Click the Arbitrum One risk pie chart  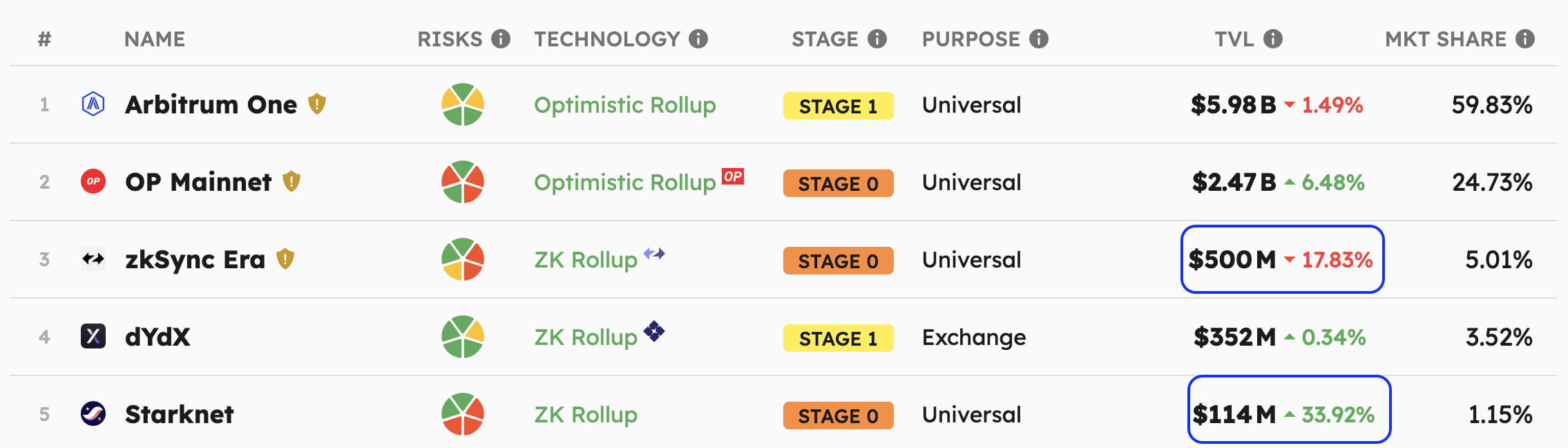(463, 104)
